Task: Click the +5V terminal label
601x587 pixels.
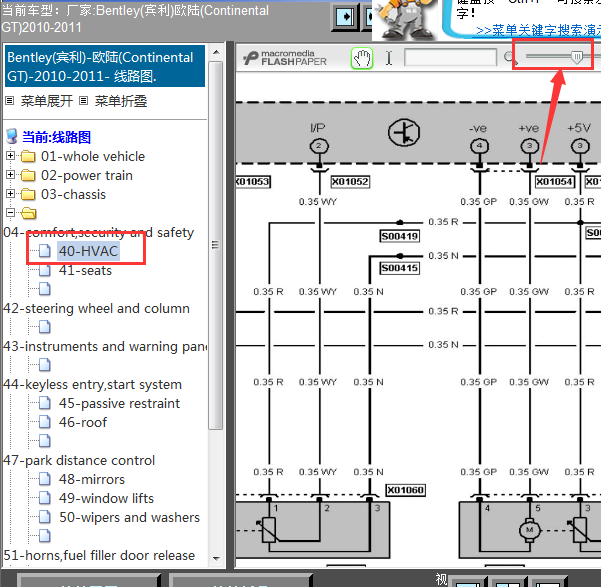Action: click(x=579, y=128)
